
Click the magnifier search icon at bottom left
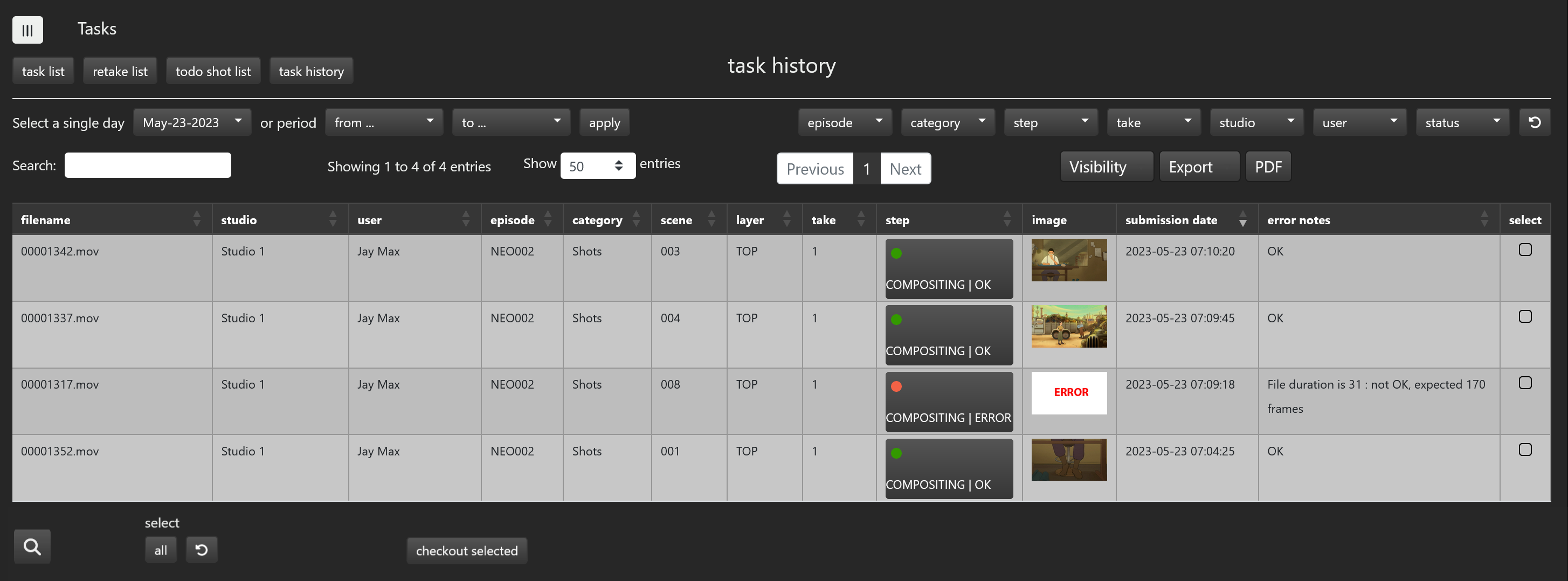coord(32,547)
